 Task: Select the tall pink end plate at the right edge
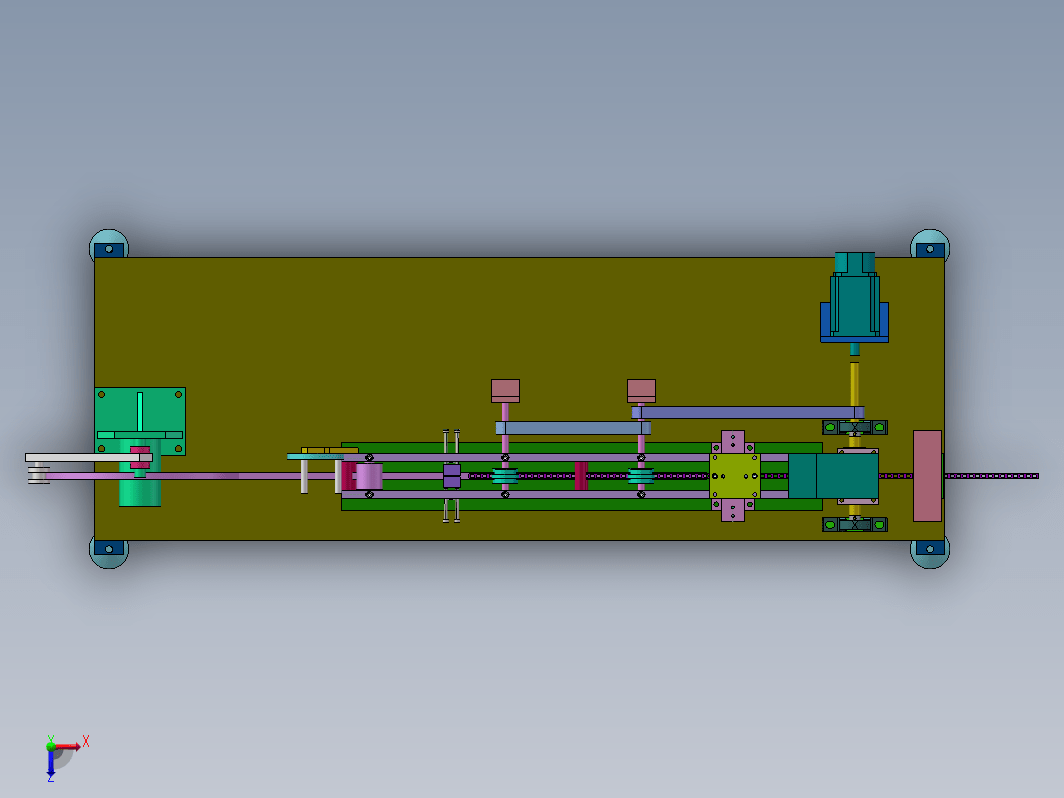click(x=927, y=476)
